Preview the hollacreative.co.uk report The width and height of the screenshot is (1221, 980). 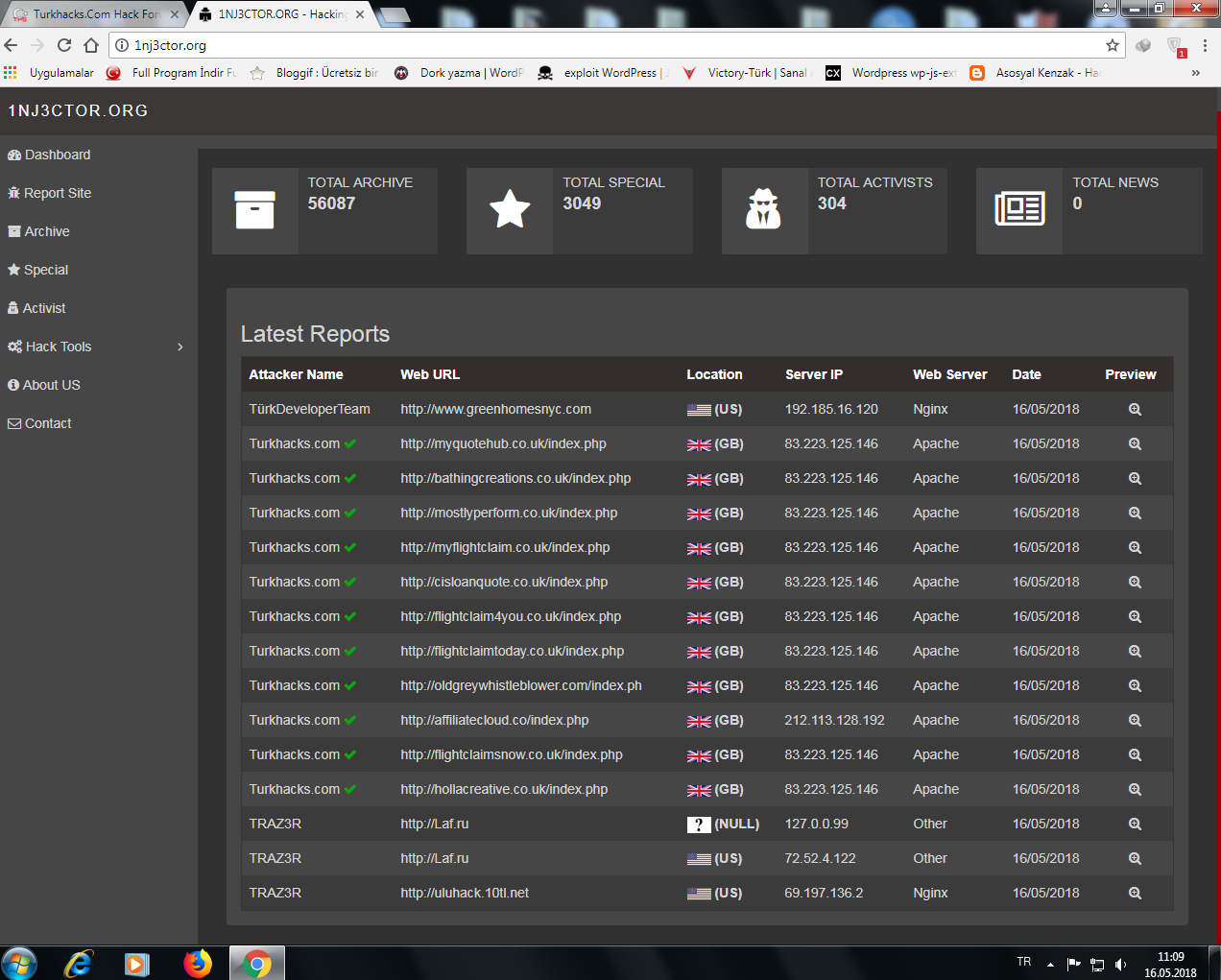1135,789
